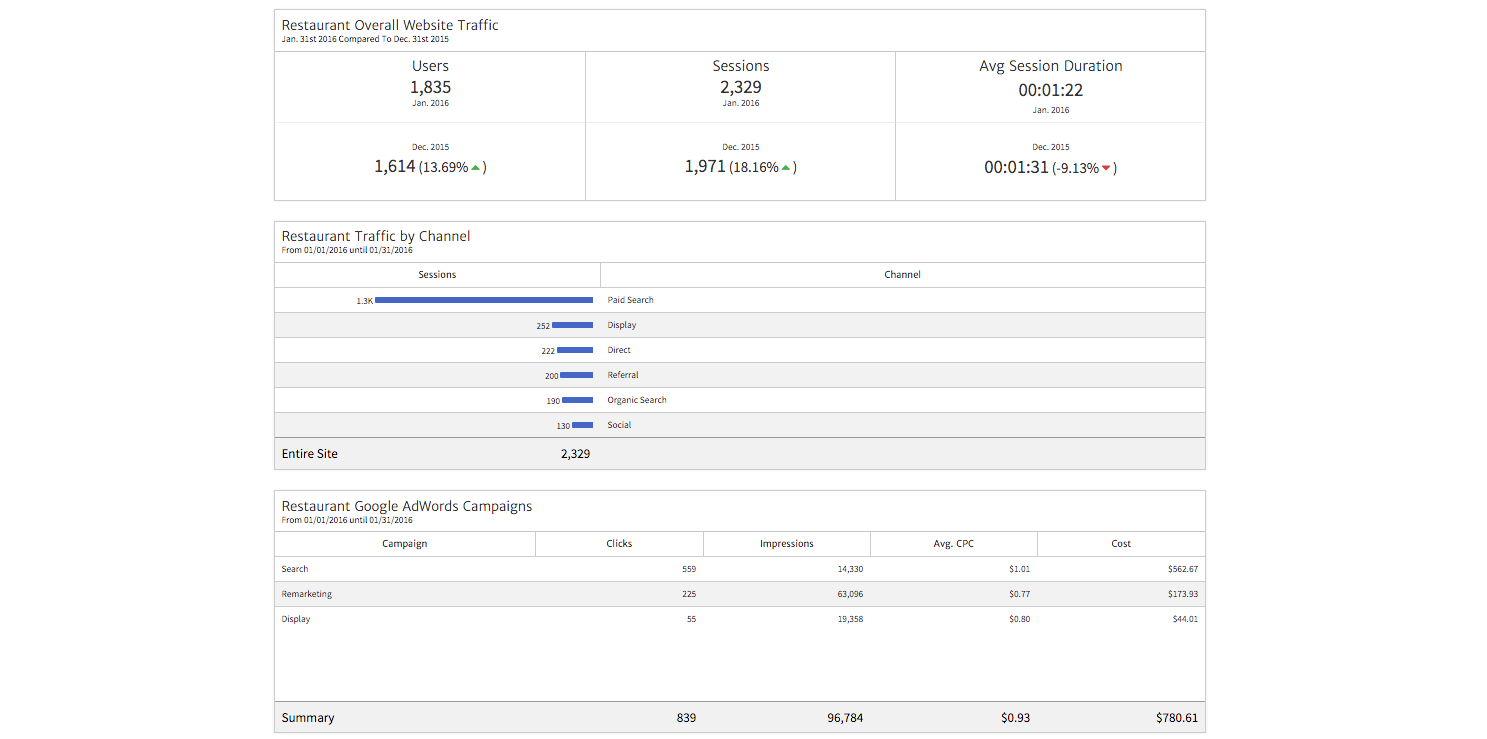Image resolution: width=1487 pixels, height=739 pixels.
Task: Click the Campaign column header
Action: 405,544
